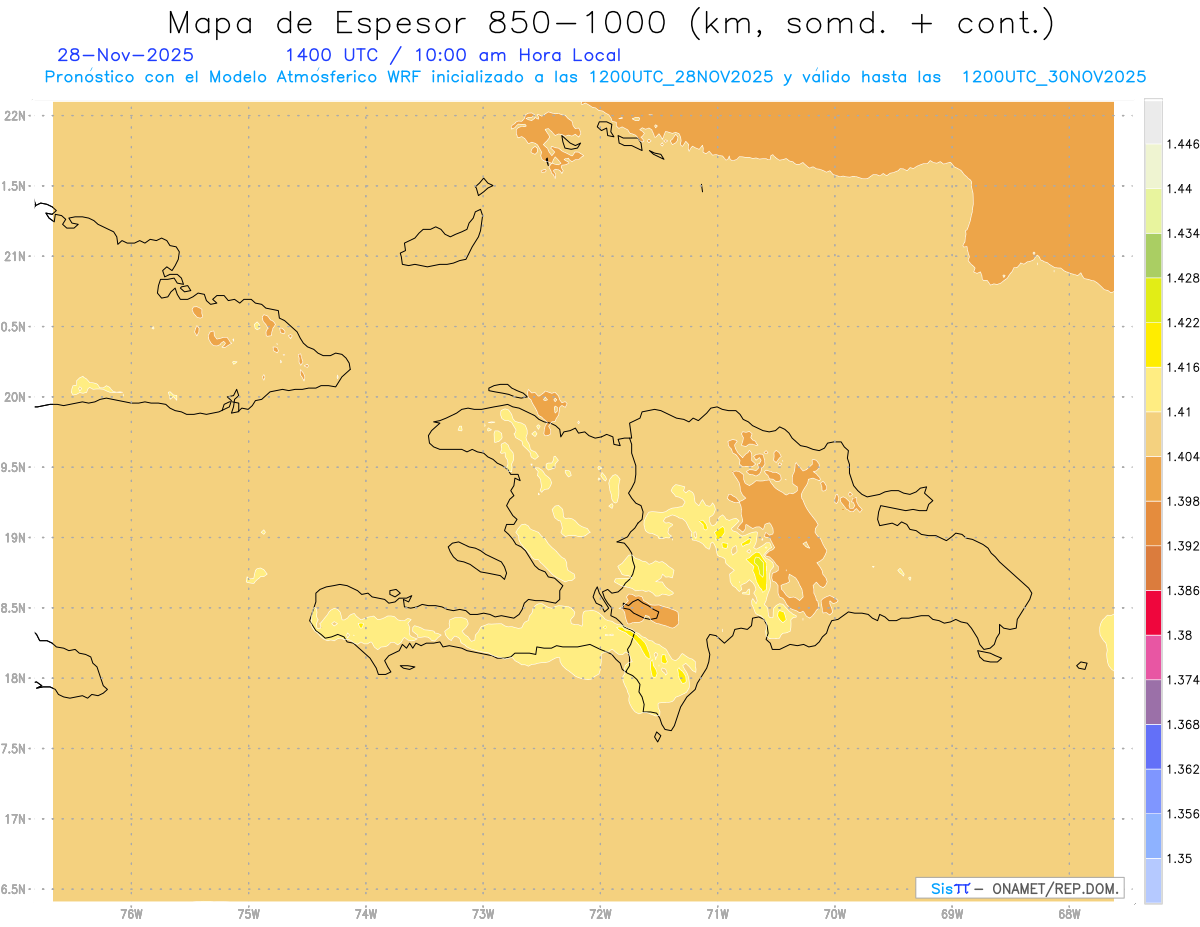The width and height of the screenshot is (1200, 927).
Task: Click the yellow-green swatch between 1.422 and 1.428
Action: [1153, 300]
